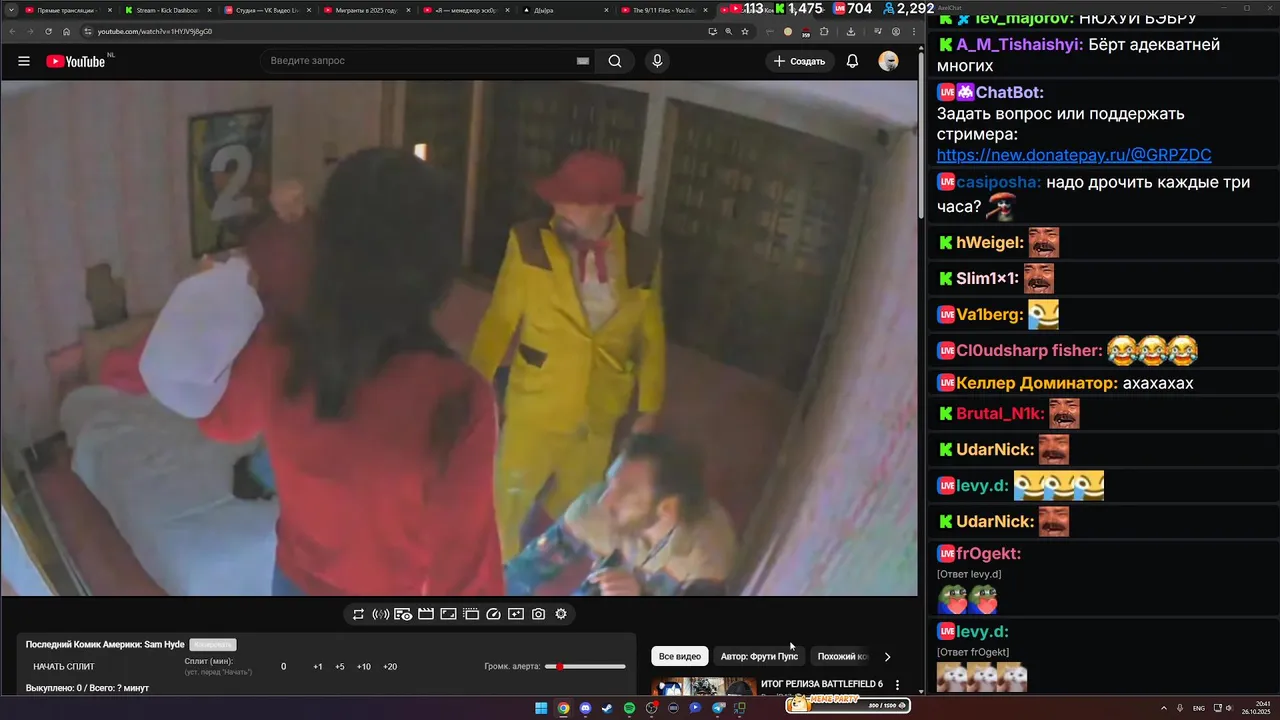Open the clock showing 20:41 in the taskbar

pyautogui.click(x=1255, y=708)
